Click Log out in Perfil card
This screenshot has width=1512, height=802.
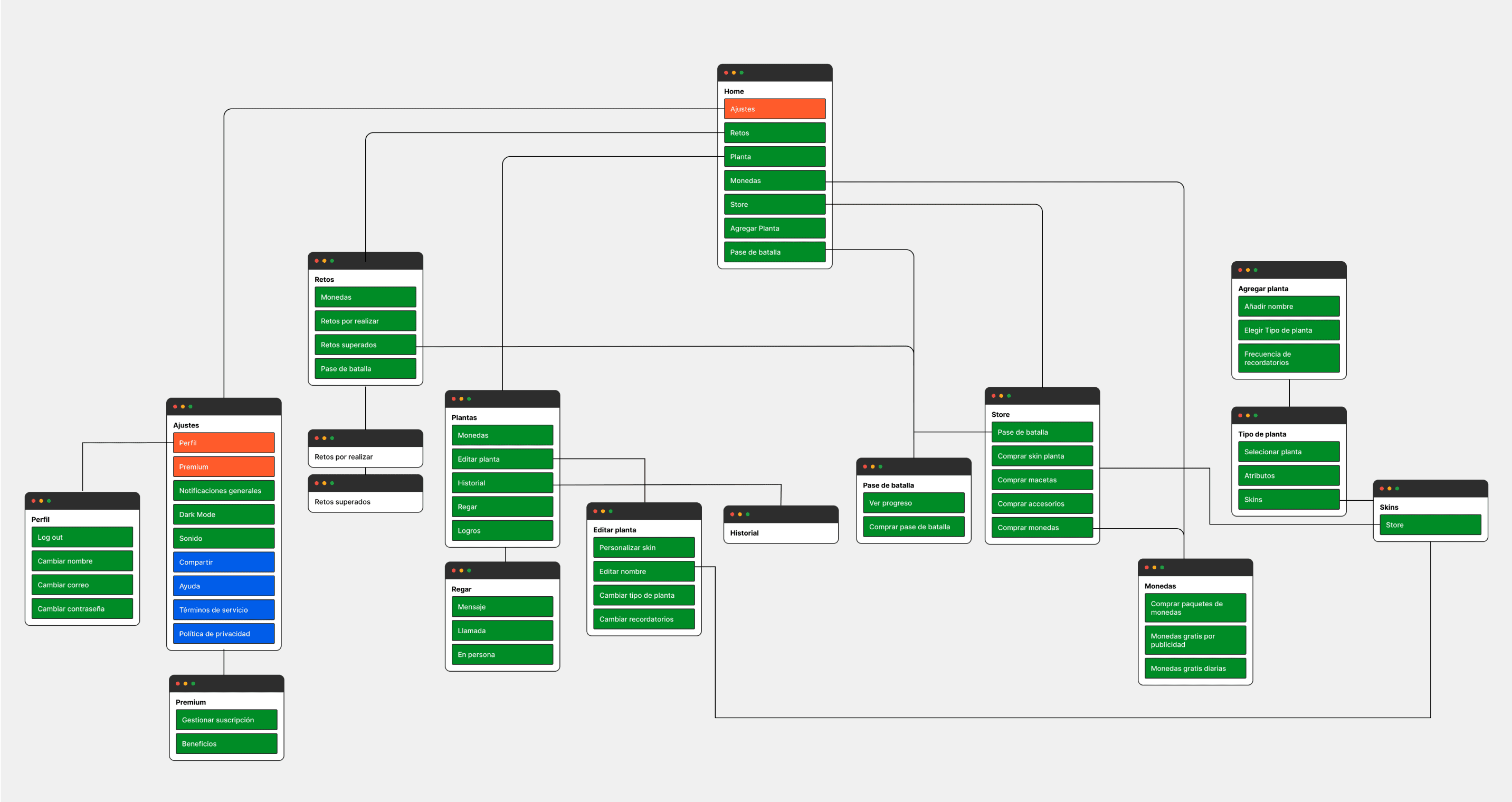82,538
